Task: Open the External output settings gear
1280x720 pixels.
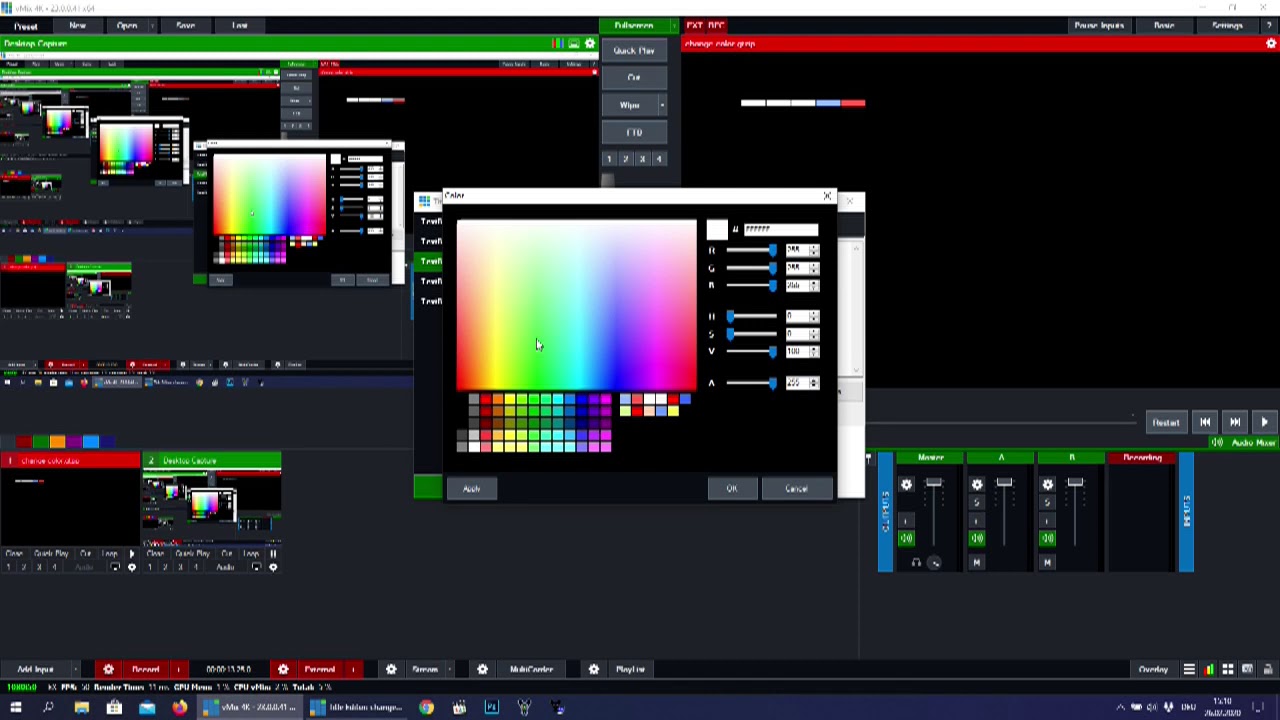Action: coord(283,669)
